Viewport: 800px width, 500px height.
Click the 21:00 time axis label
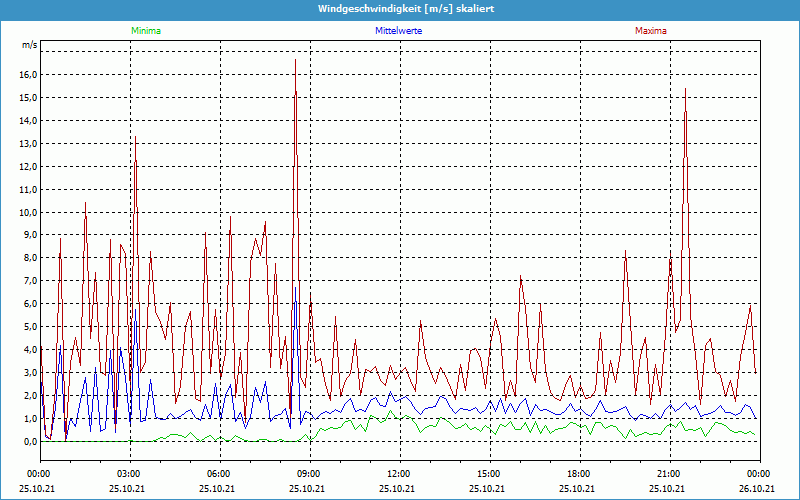(x=669, y=474)
